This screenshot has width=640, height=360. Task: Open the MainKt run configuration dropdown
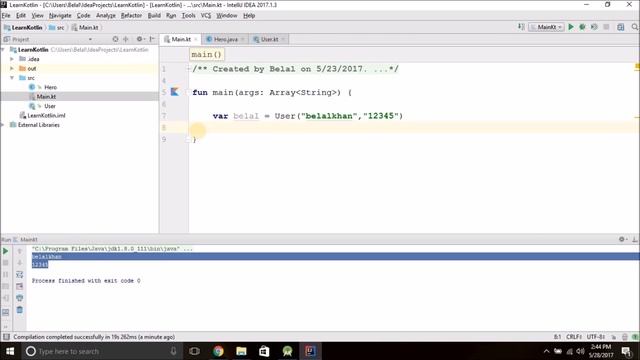(x=547, y=27)
